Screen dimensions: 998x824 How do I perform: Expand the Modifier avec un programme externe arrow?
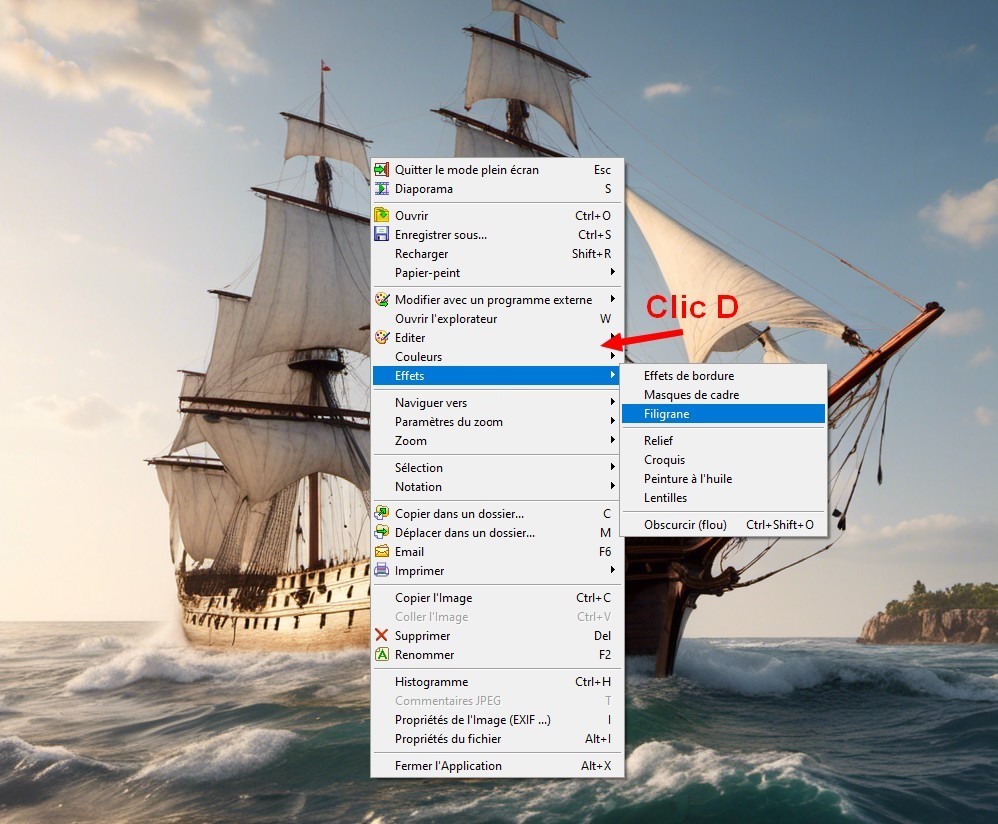pos(612,298)
